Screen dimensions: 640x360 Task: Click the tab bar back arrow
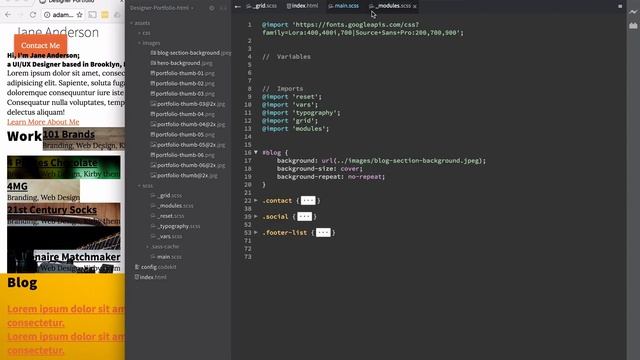click(x=238, y=7)
